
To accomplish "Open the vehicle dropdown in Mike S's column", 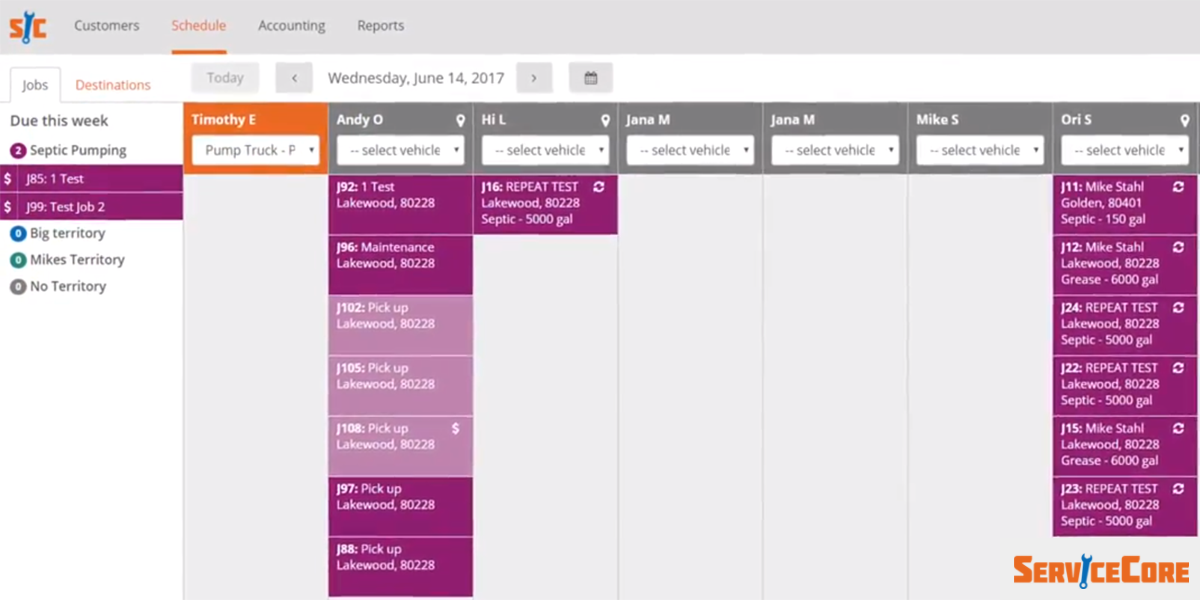I will coord(979,149).
